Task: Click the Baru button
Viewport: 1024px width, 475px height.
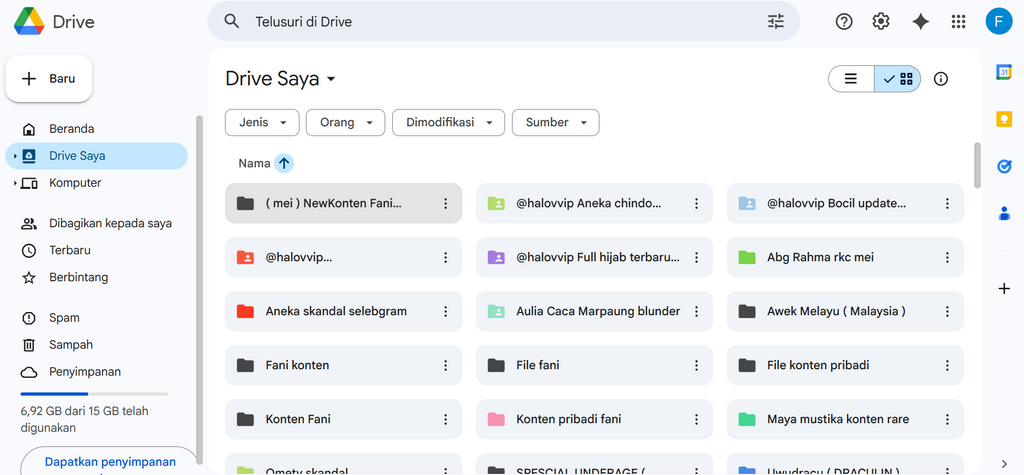Action: tap(49, 79)
